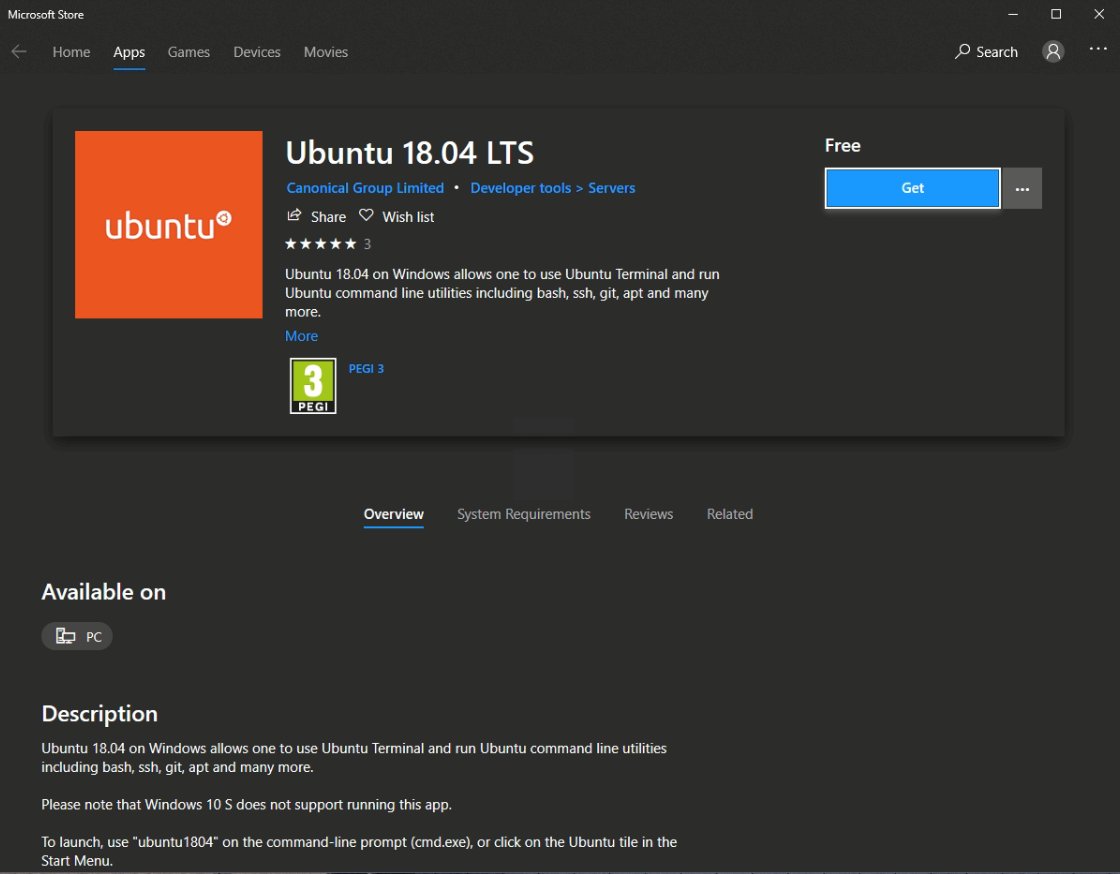The width and height of the screenshot is (1120, 874).
Task: Click the Available on heading
Action: (104, 592)
